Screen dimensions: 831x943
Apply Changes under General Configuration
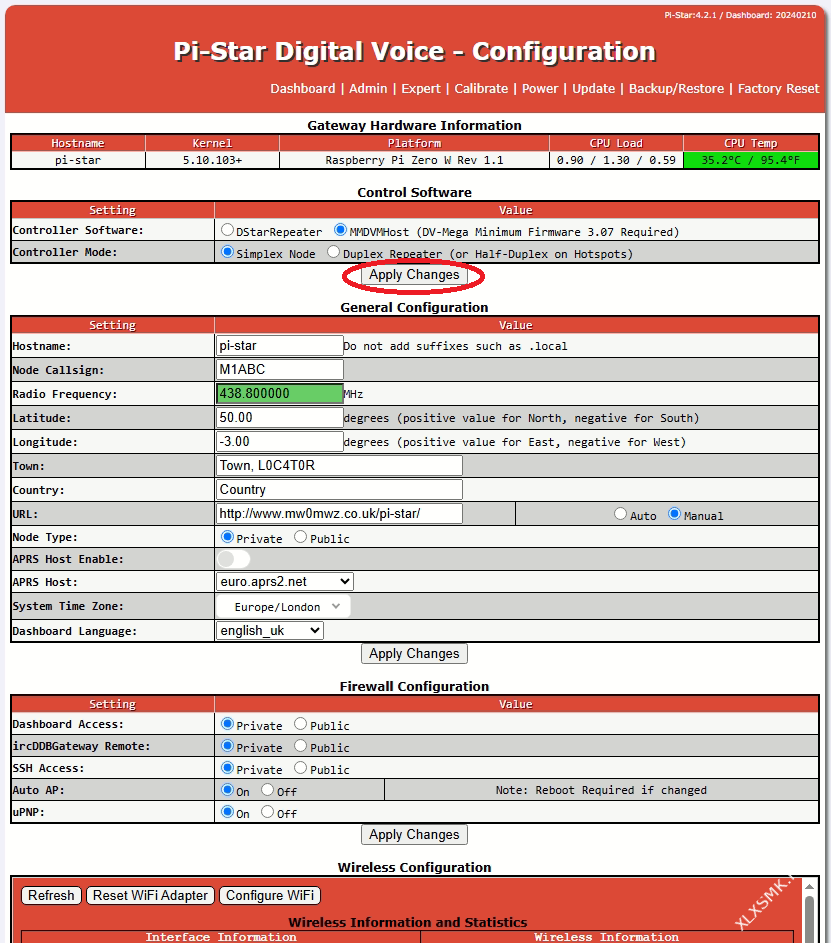pos(414,654)
